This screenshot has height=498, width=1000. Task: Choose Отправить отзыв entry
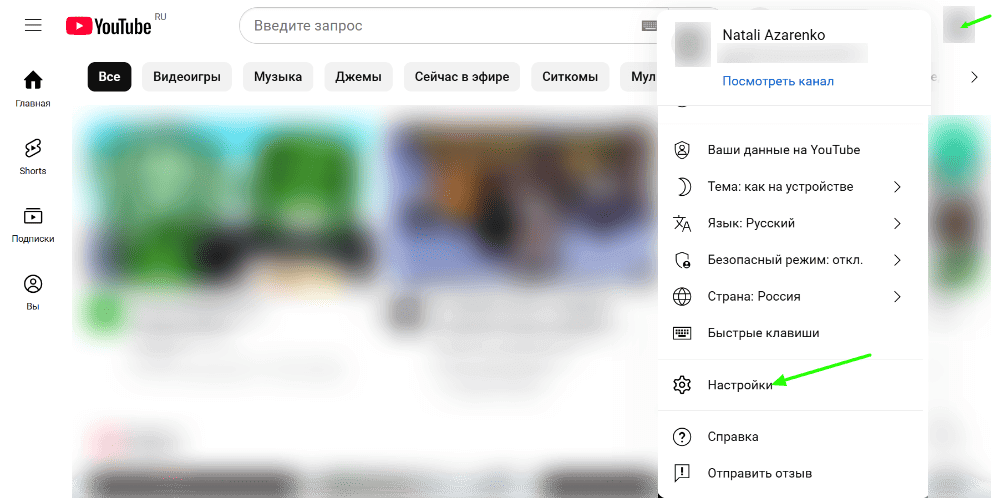[x=794, y=474]
